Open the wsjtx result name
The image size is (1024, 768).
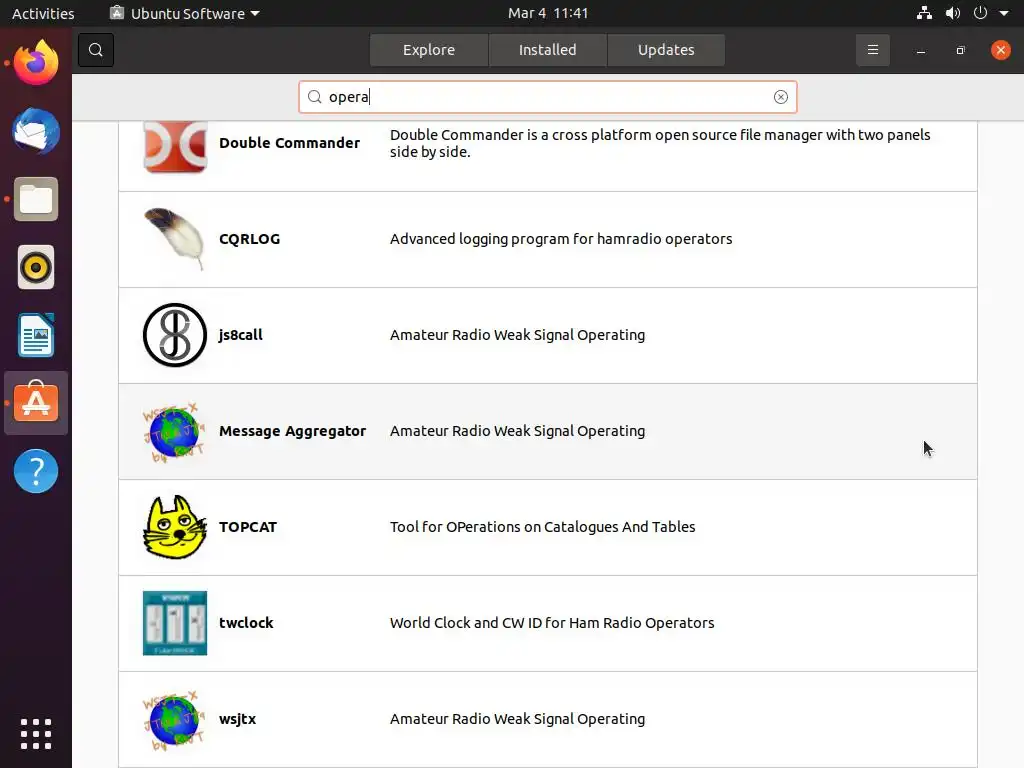pos(238,719)
